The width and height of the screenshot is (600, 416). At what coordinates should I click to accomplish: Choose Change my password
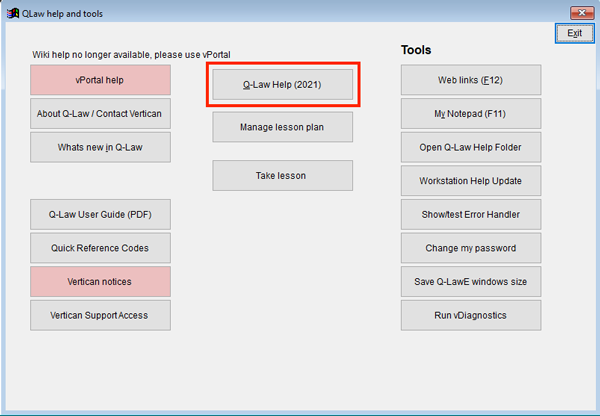(x=471, y=248)
